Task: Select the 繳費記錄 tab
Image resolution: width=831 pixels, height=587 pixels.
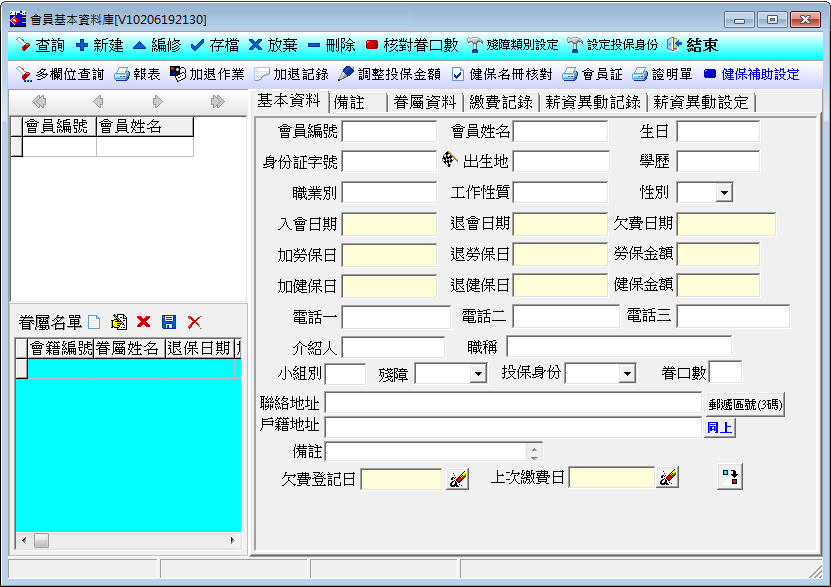Action: click(x=502, y=102)
